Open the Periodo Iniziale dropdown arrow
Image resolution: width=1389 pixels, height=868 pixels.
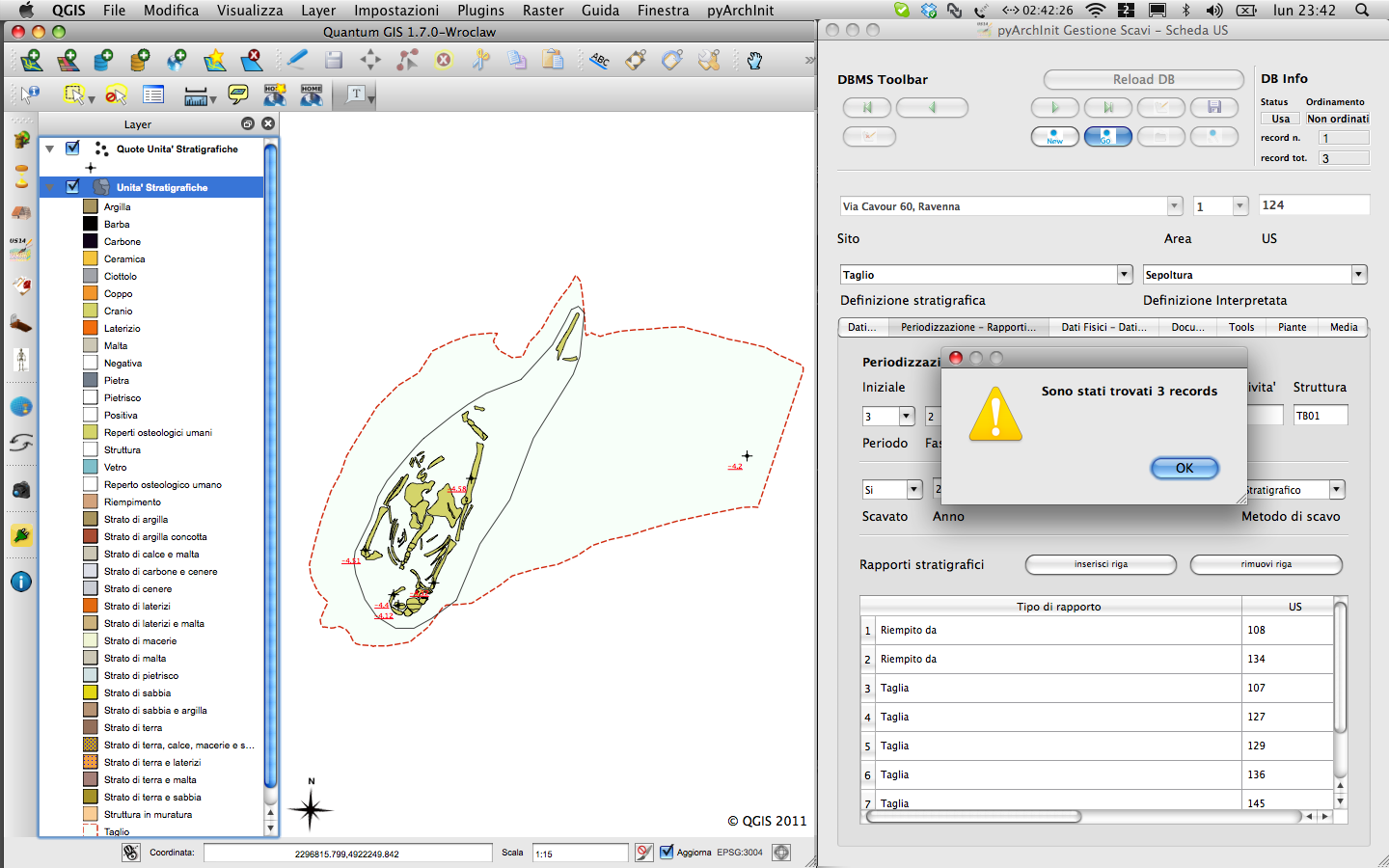pos(906,416)
